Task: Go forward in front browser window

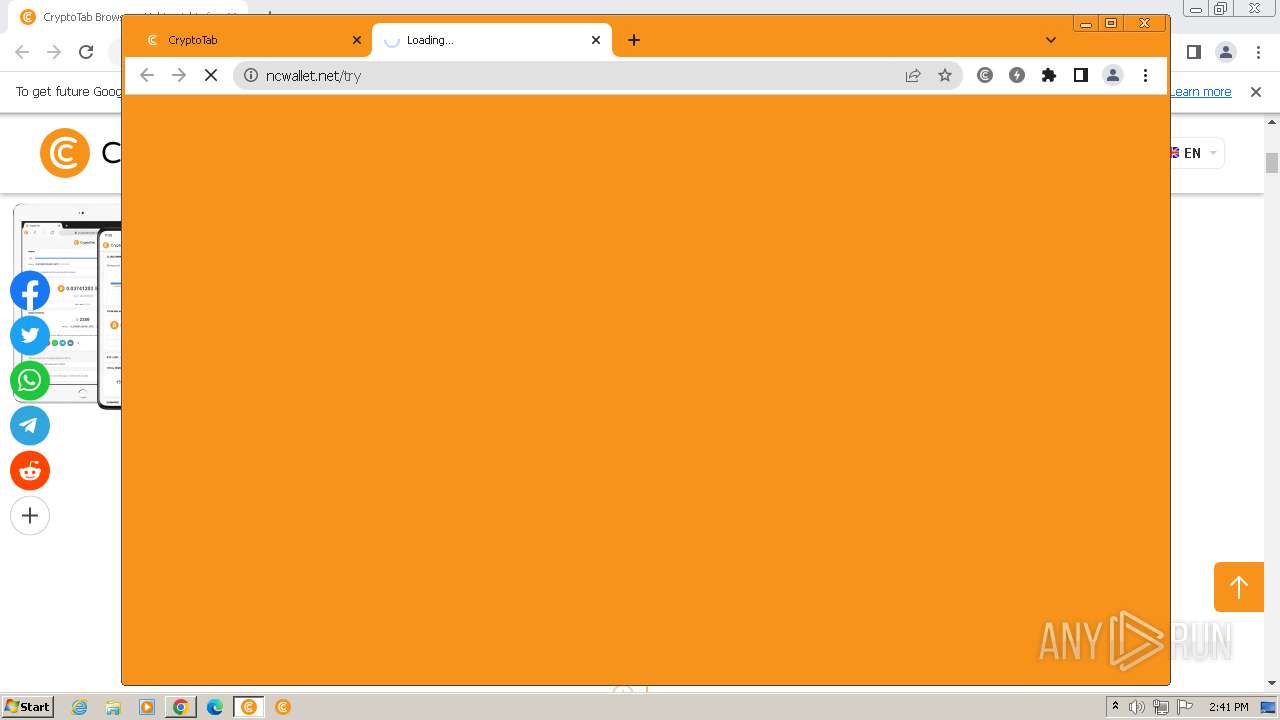Action: click(179, 75)
